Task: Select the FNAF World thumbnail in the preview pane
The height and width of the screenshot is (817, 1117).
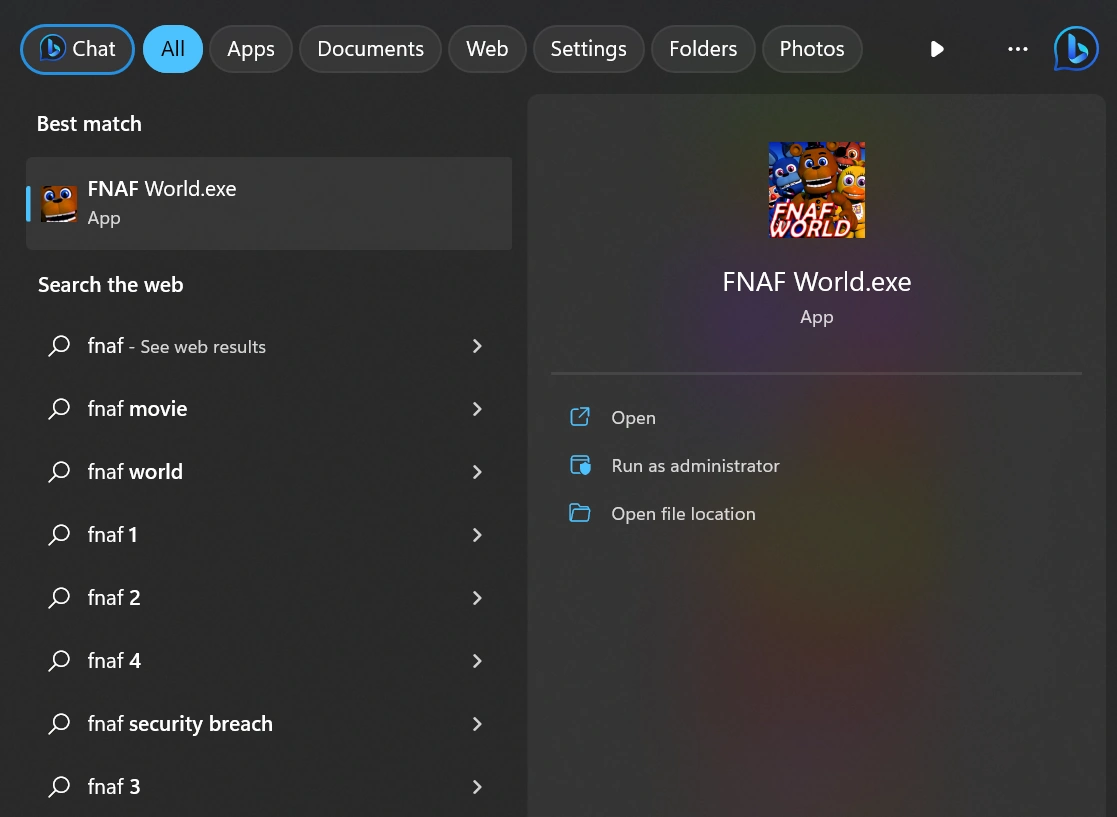Action: point(816,189)
